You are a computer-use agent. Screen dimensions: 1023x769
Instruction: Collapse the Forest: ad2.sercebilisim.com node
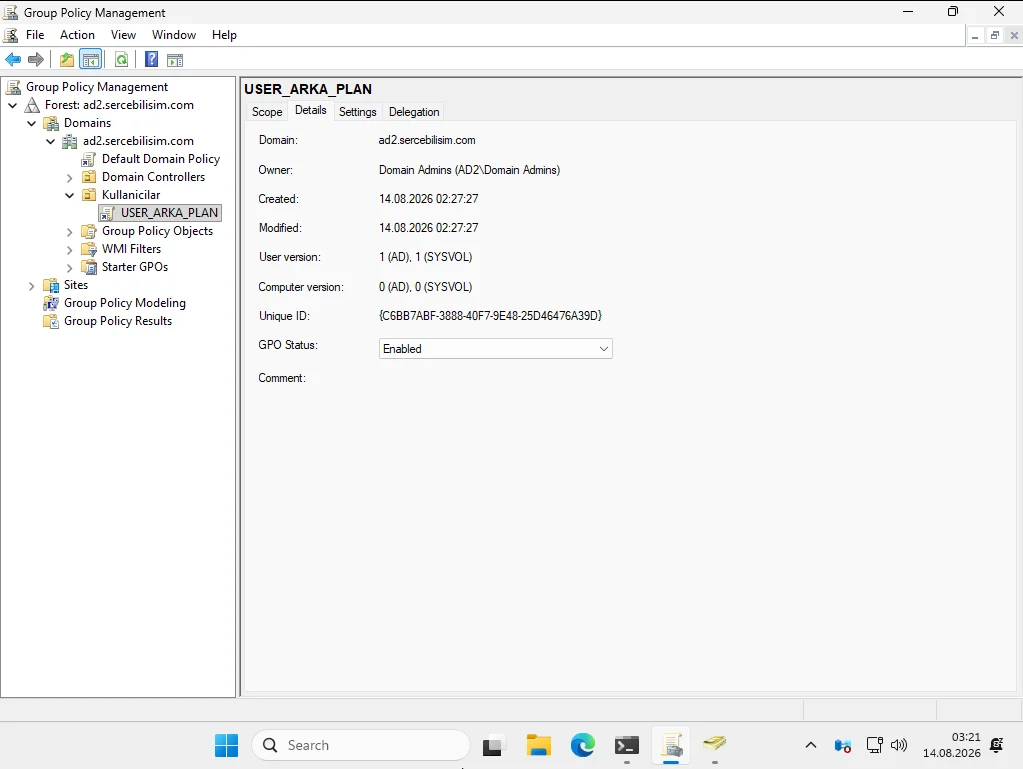pos(13,105)
